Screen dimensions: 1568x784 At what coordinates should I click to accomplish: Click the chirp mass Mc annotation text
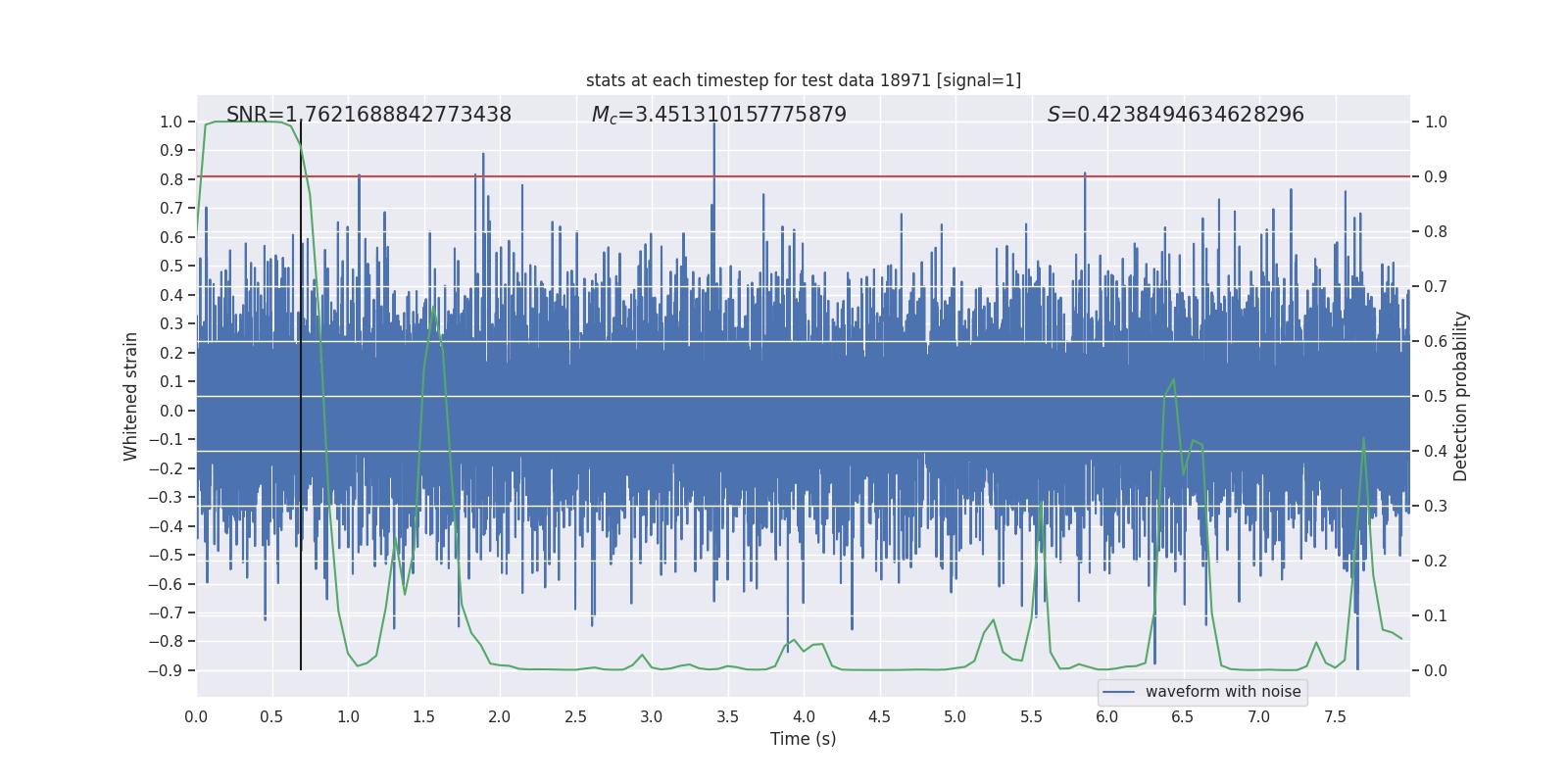(718, 115)
